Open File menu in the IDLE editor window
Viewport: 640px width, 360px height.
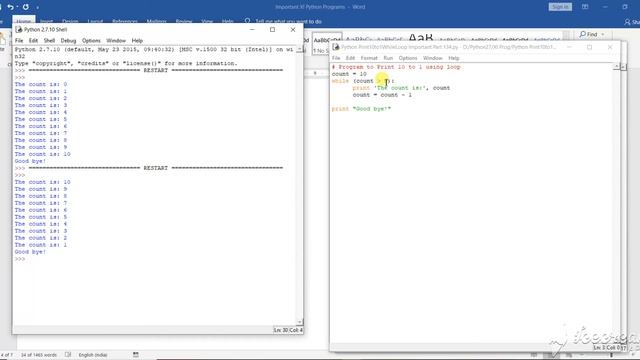[336, 58]
